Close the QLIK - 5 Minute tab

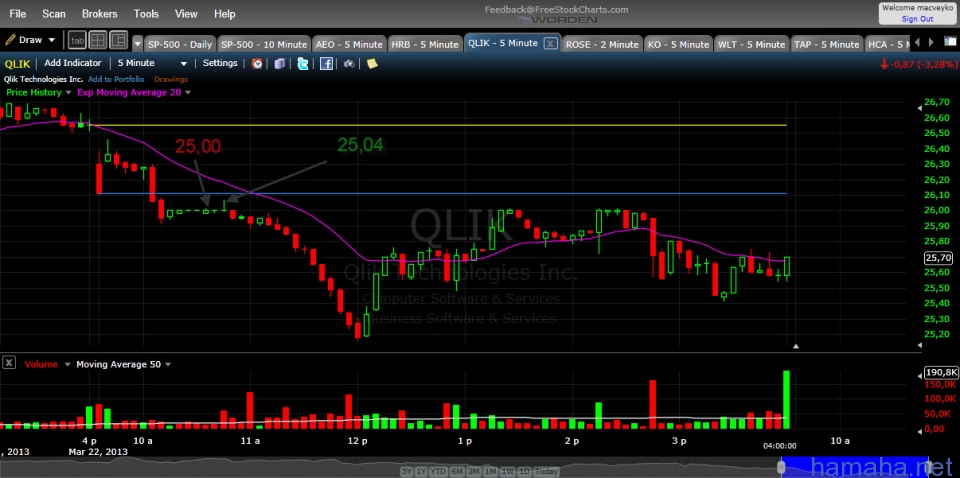tap(550, 43)
